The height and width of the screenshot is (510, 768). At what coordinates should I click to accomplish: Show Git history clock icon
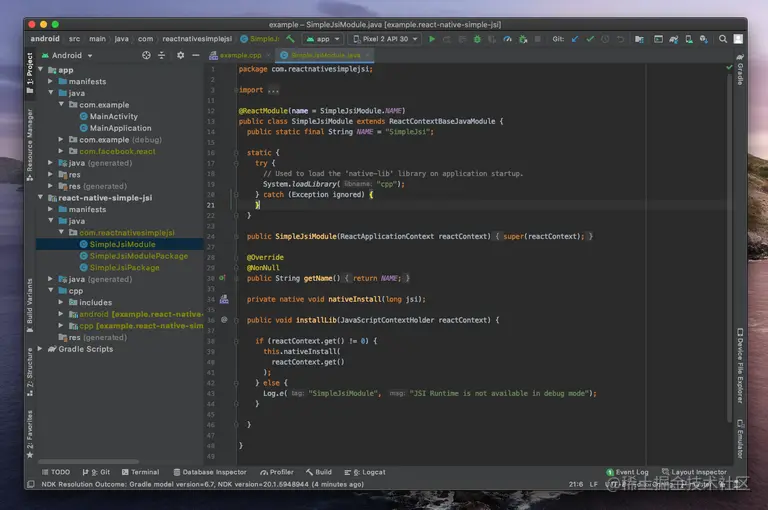605,39
